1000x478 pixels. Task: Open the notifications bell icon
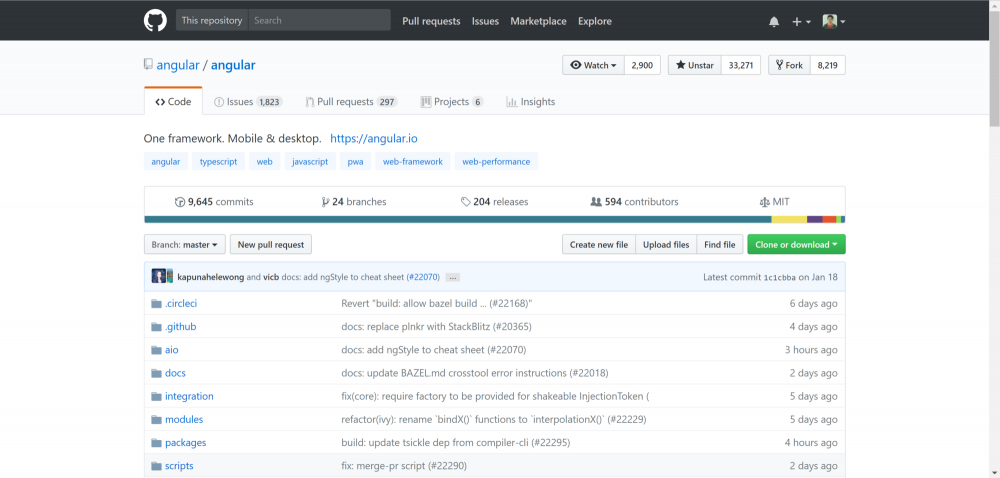click(774, 22)
